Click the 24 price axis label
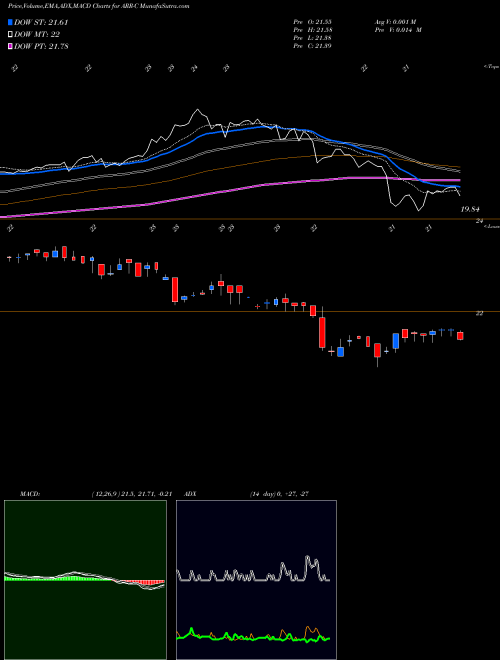The width and height of the screenshot is (500, 660). 479,221
